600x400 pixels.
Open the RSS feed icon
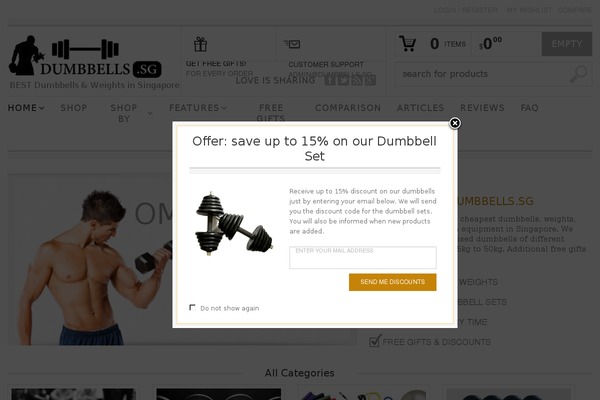tap(357, 80)
